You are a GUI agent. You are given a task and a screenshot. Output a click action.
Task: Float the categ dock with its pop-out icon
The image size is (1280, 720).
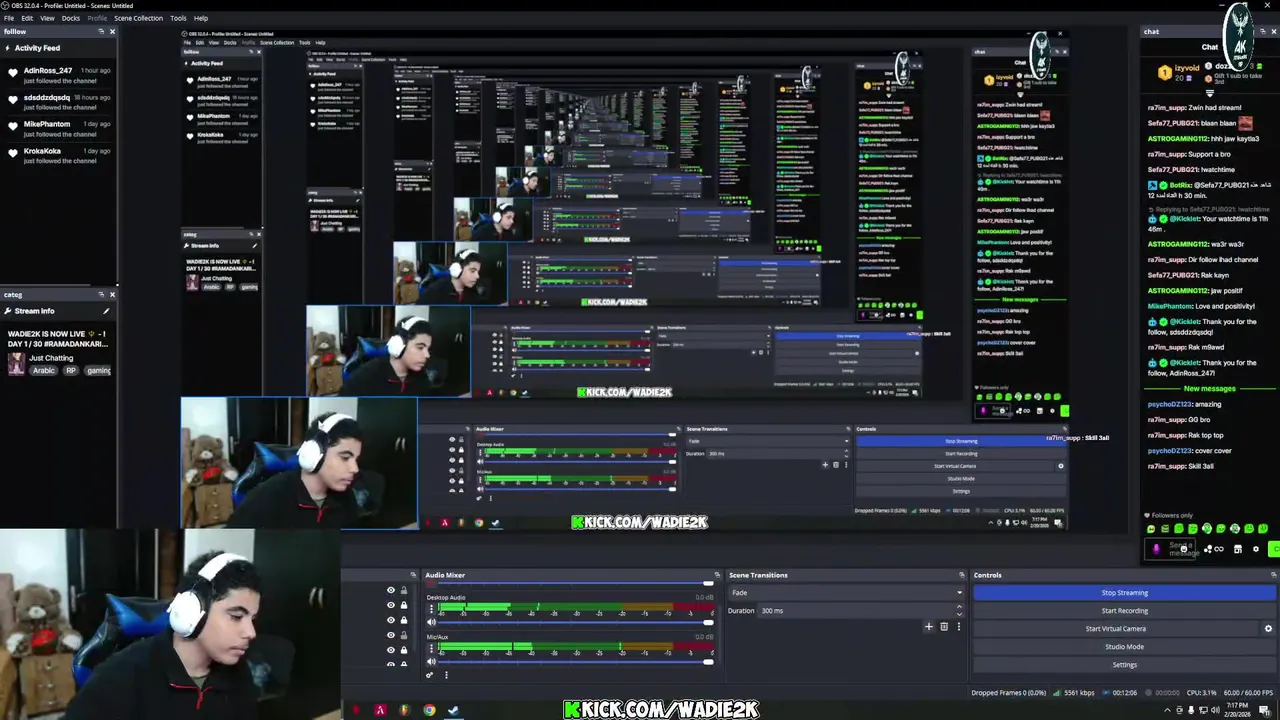[101, 294]
